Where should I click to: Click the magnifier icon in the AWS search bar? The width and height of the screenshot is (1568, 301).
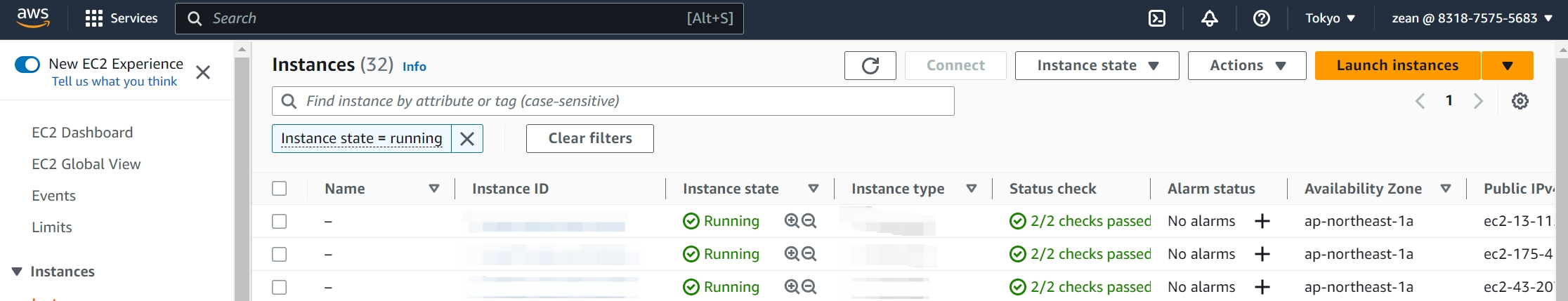[195, 18]
